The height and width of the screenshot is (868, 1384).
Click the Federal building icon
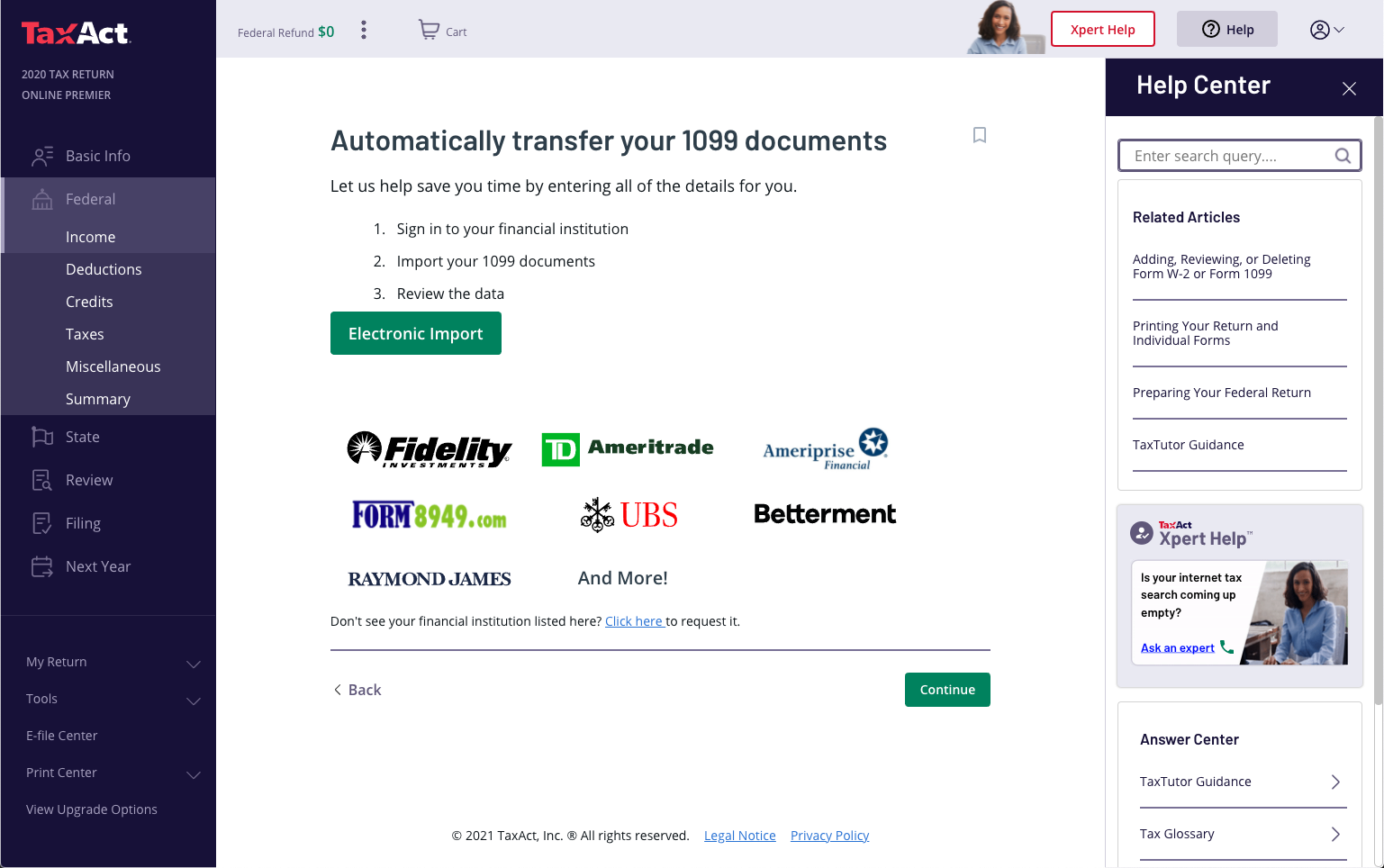(42, 200)
